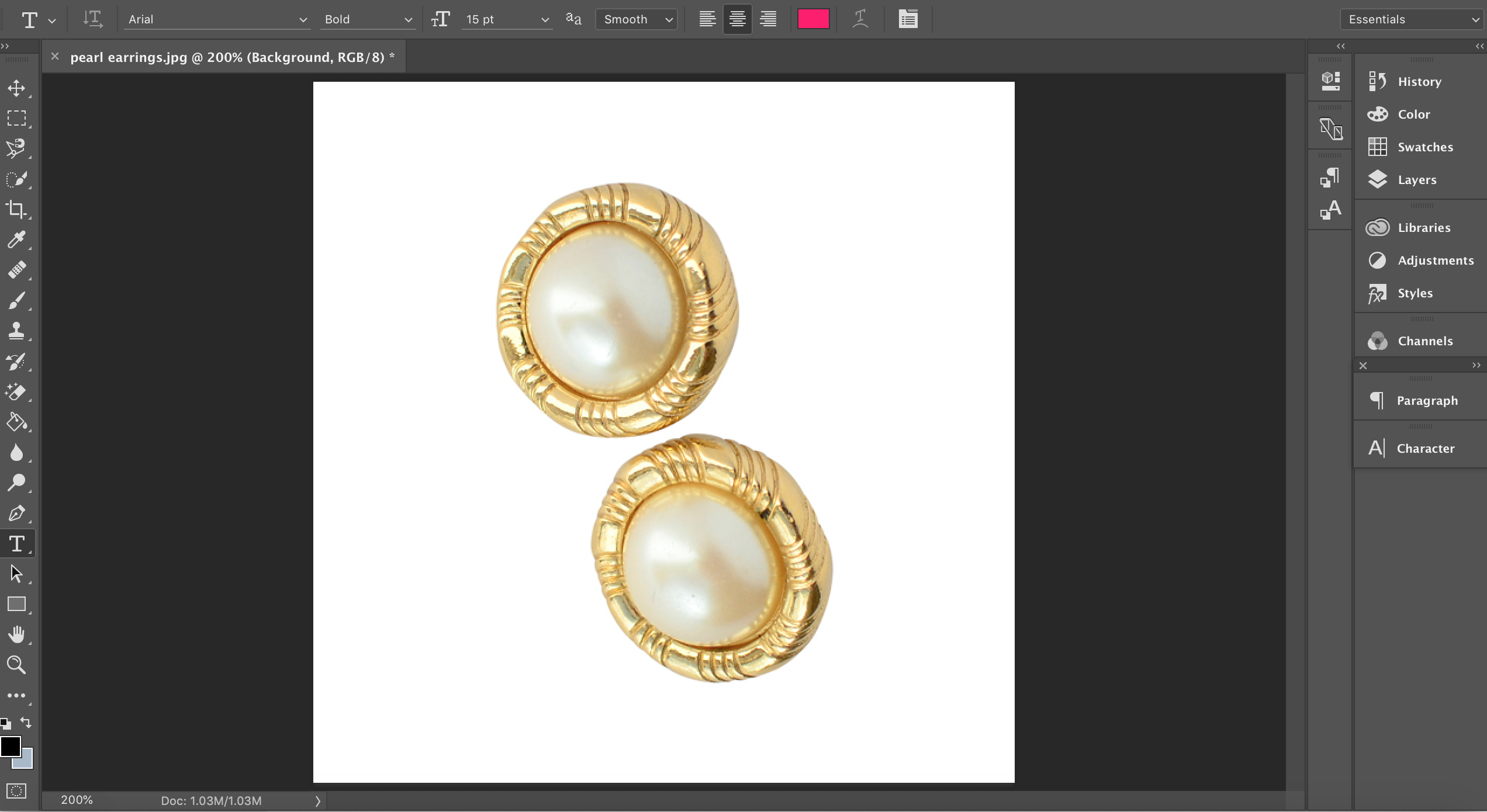Image resolution: width=1487 pixels, height=812 pixels.
Task: Select the pearl earrings.jpg document tab
Action: 232,57
